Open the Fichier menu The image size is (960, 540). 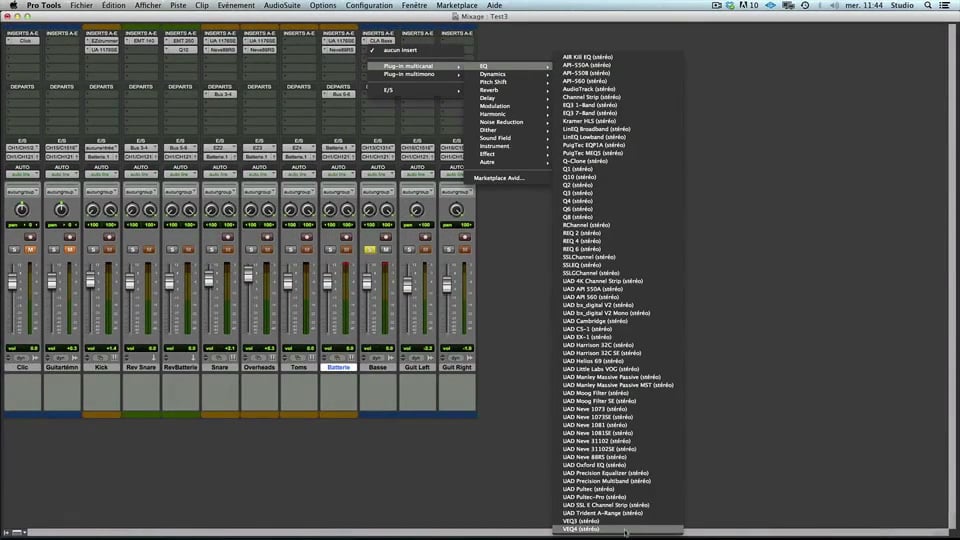(81, 5)
